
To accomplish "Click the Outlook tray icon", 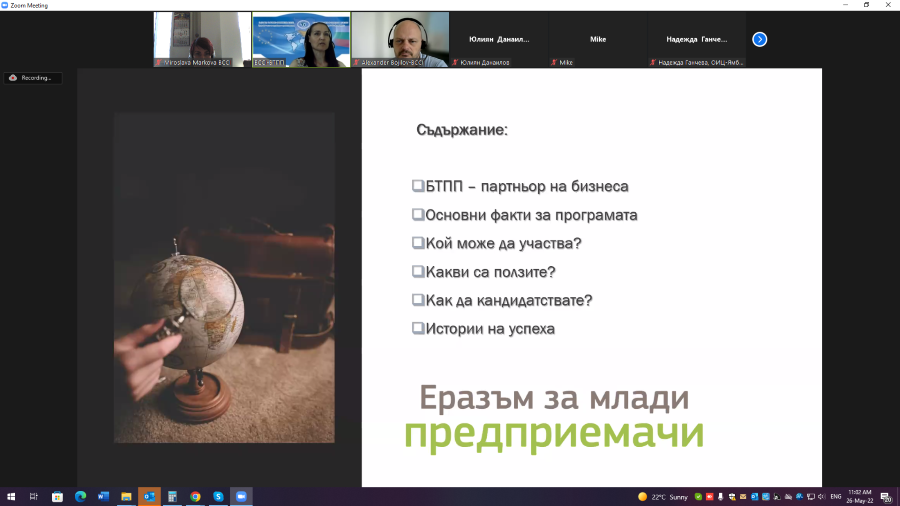I will pyautogui.click(x=754, y=497).
